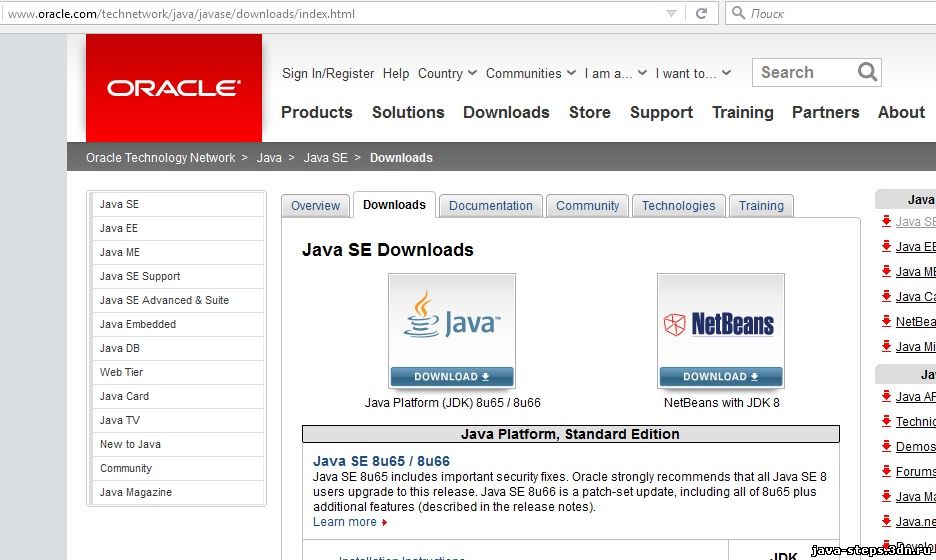
Task: Click the Java logo thumbnail
Action: pyautogui.click(x=452, y=321)
